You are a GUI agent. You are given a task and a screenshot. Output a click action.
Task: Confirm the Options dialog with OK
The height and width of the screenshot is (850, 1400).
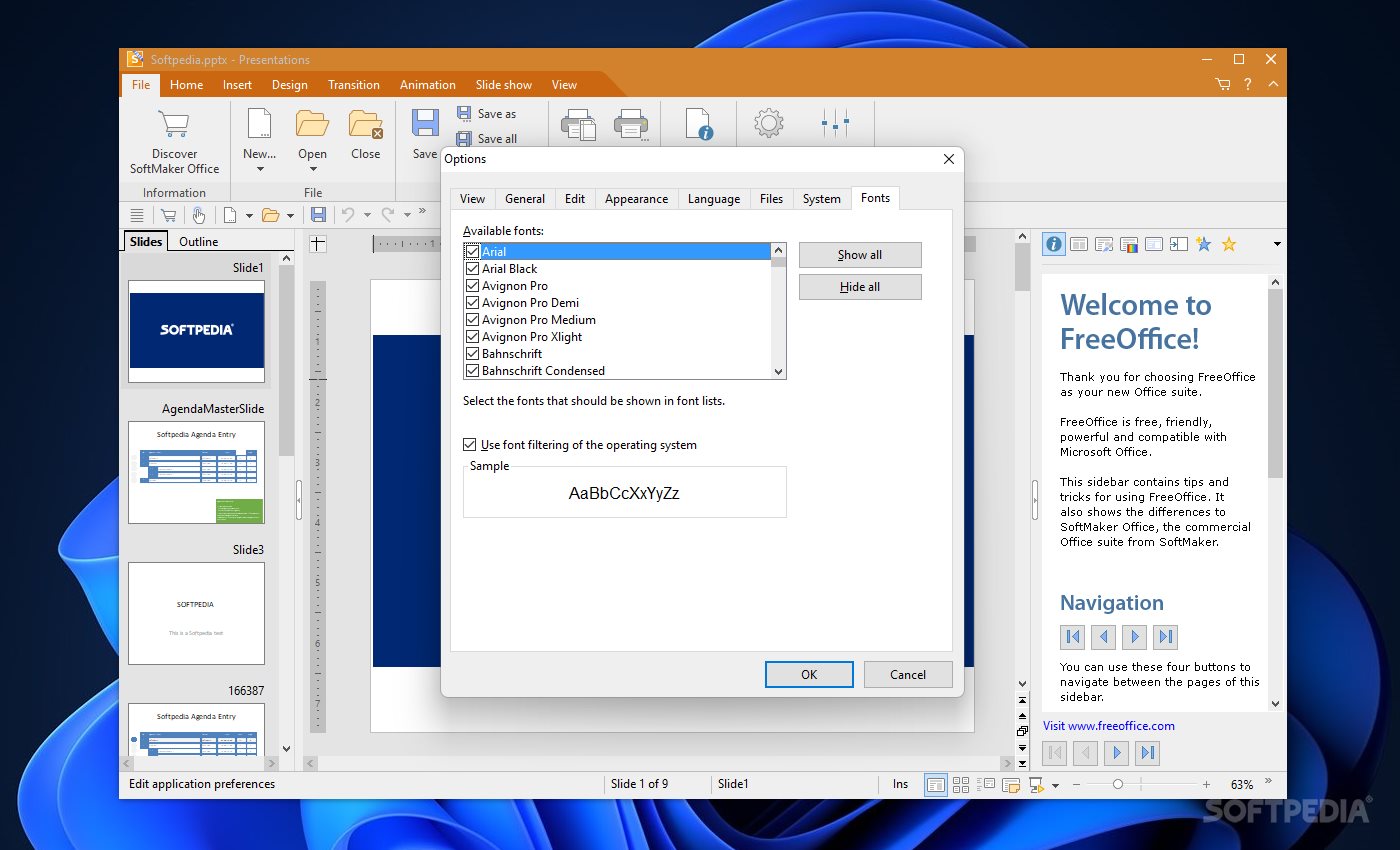pyautogui.click(x=809, y=675)
